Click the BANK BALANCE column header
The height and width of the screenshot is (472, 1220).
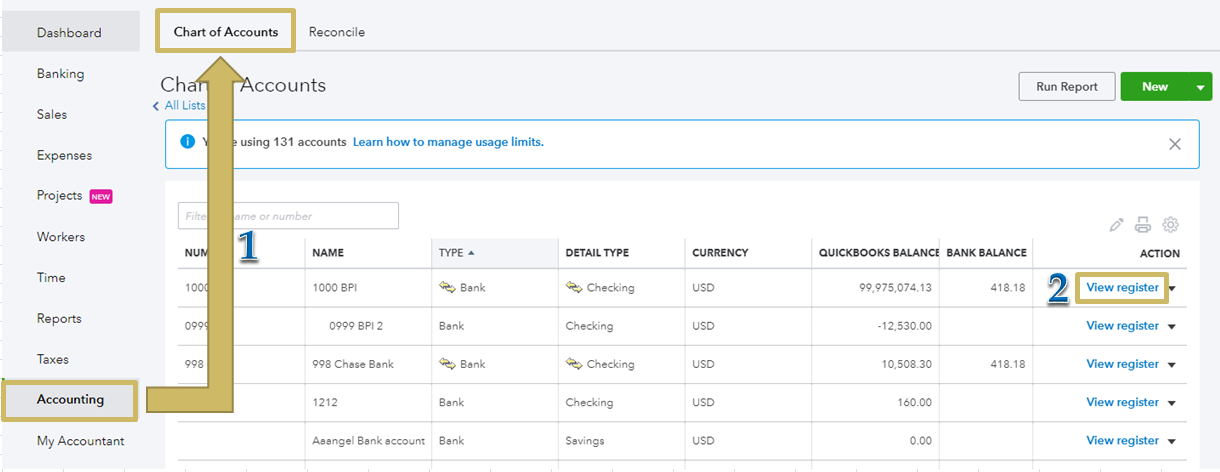tap(986, 253)
